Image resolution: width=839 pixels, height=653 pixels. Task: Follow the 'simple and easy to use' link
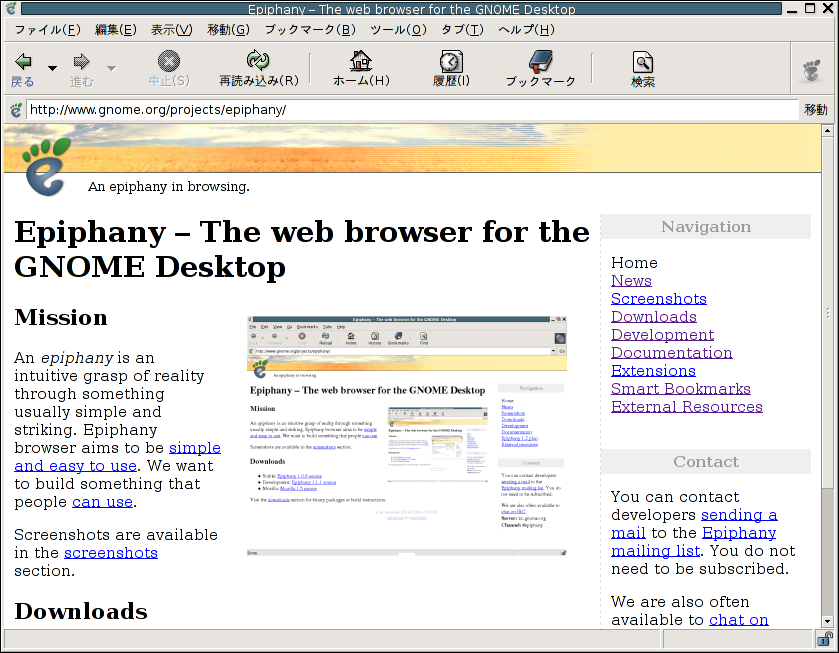point(75,466)
